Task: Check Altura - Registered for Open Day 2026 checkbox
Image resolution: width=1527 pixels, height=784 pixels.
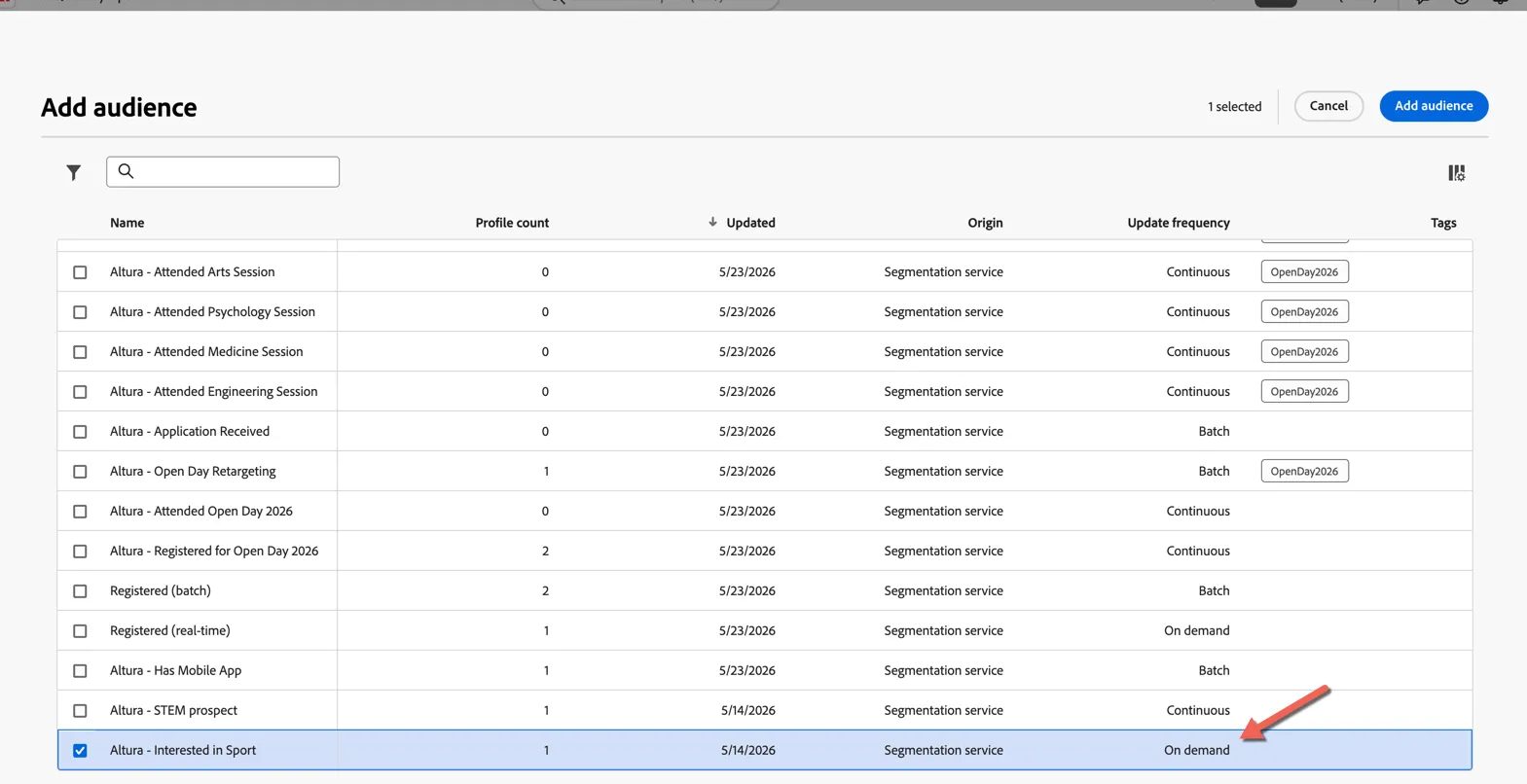Action: 80,551
